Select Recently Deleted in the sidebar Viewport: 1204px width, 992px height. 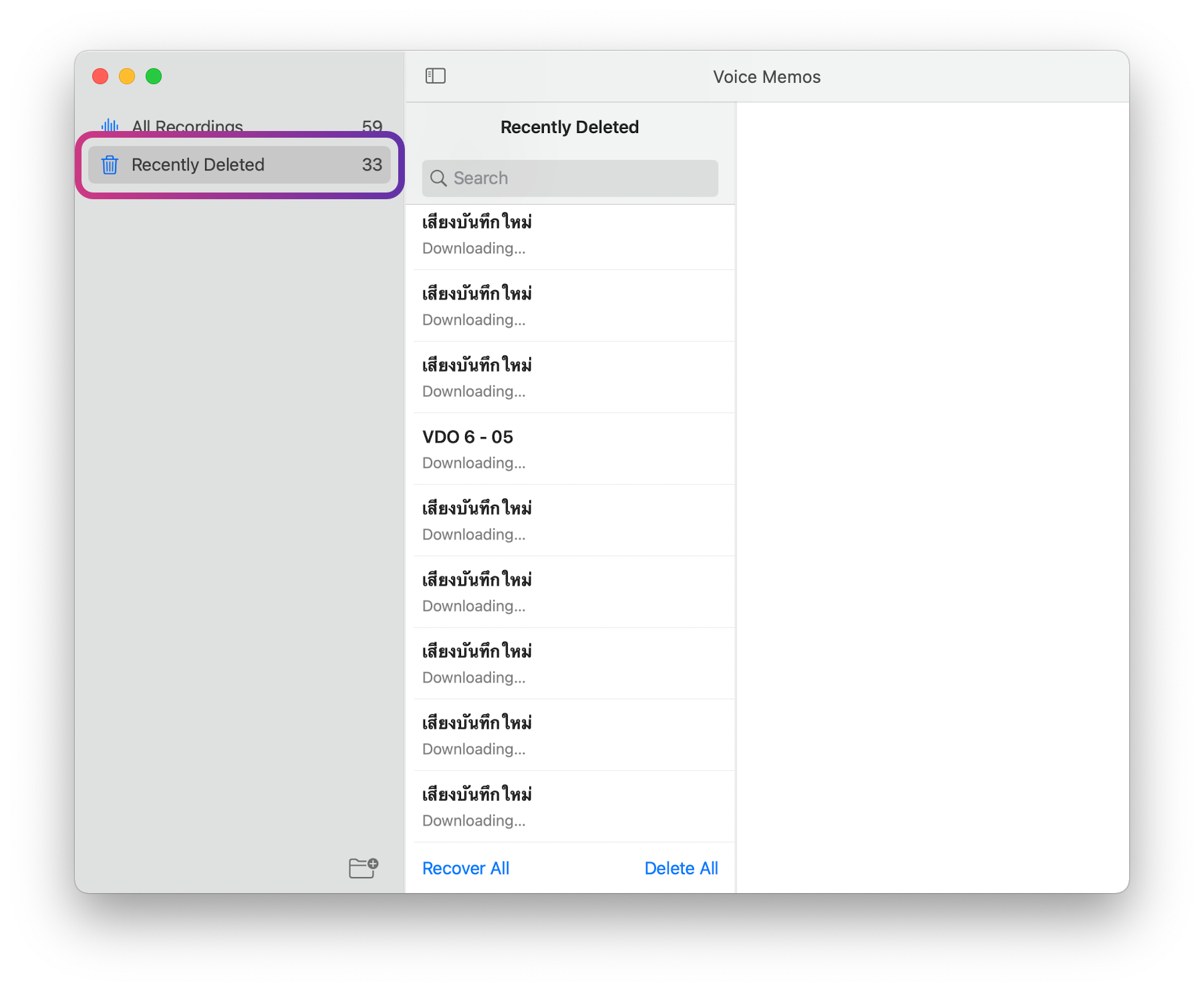[x=198, y=164]
